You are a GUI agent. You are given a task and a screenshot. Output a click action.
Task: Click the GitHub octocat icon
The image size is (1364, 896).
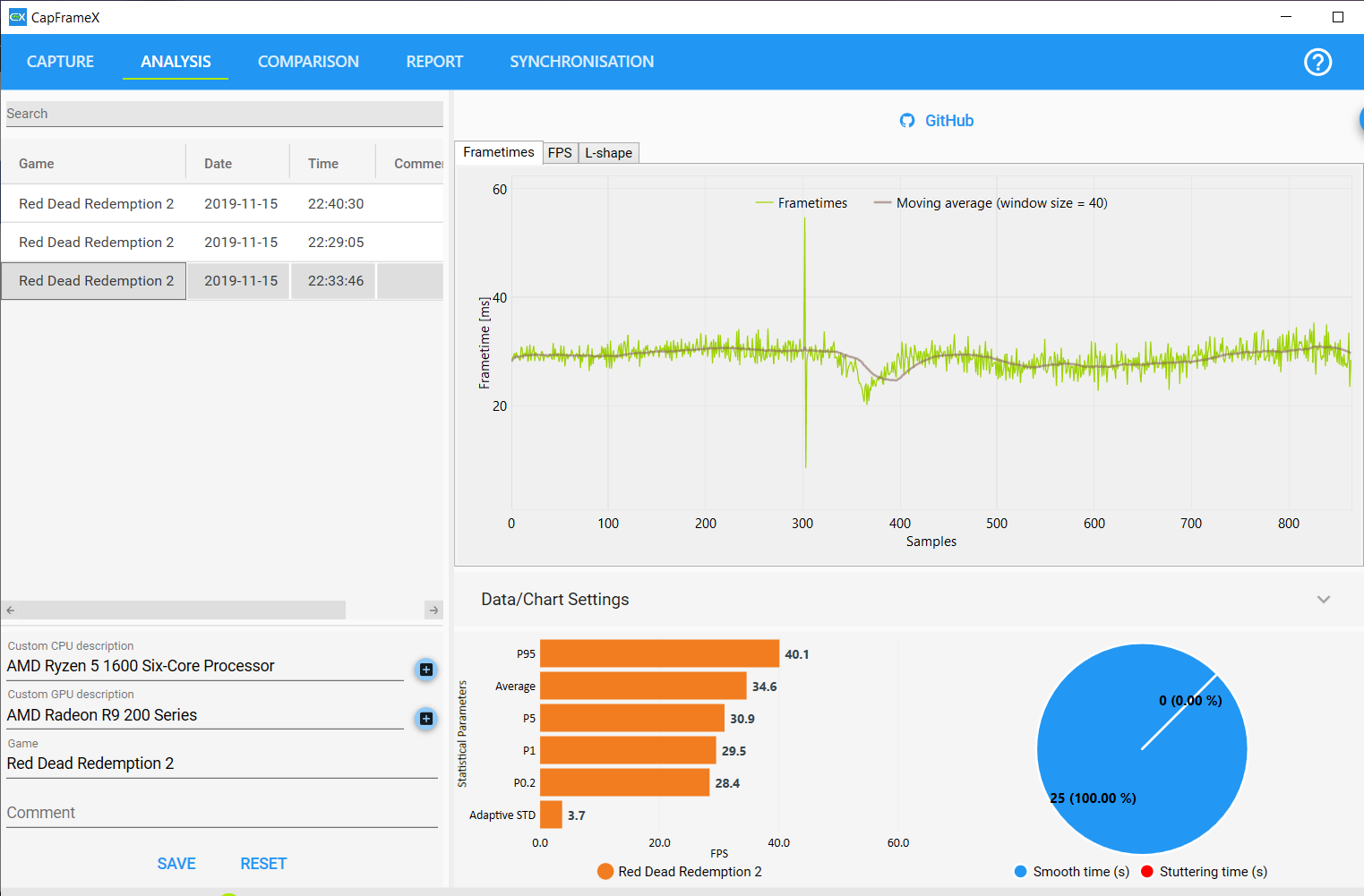907,121
